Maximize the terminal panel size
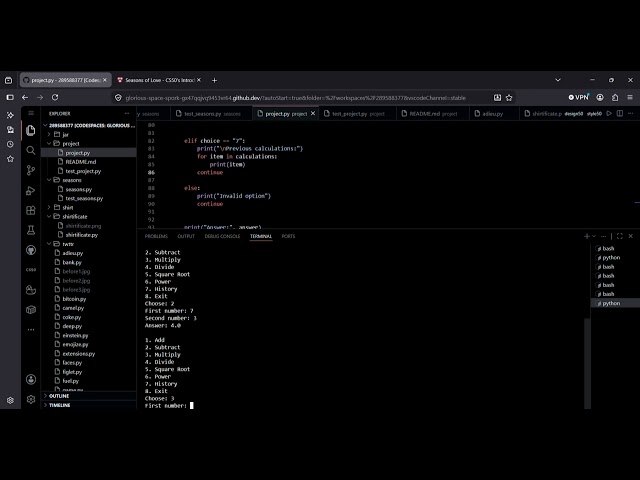Screen dimensions: 640x480 pos(620,236)
